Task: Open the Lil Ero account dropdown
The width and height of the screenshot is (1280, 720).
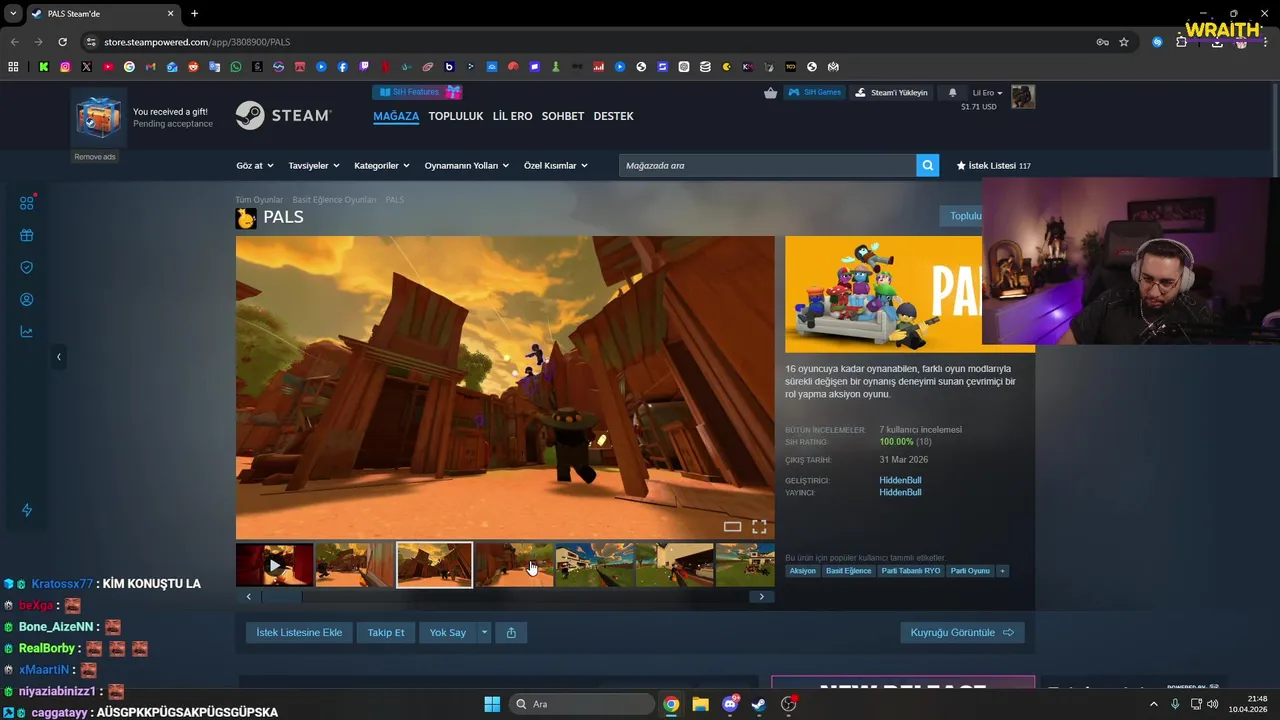Action: [x=987, y=93]
